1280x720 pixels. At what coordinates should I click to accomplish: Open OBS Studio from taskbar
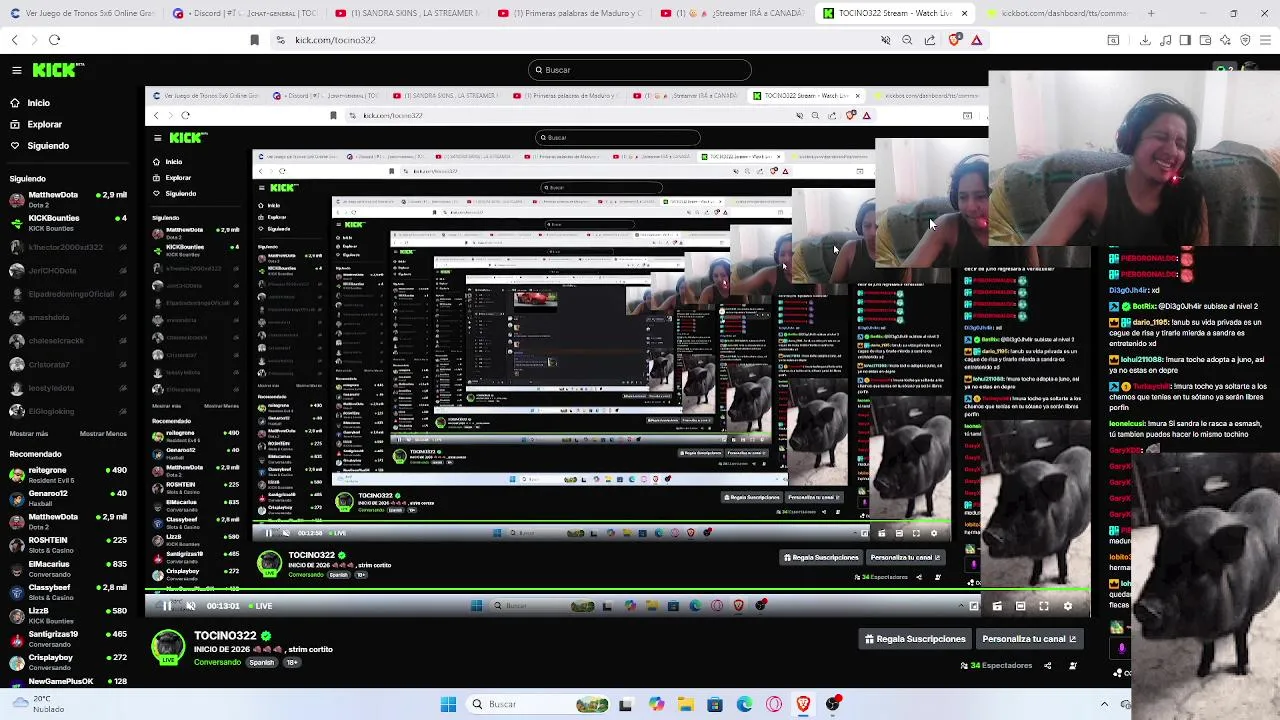833,704
